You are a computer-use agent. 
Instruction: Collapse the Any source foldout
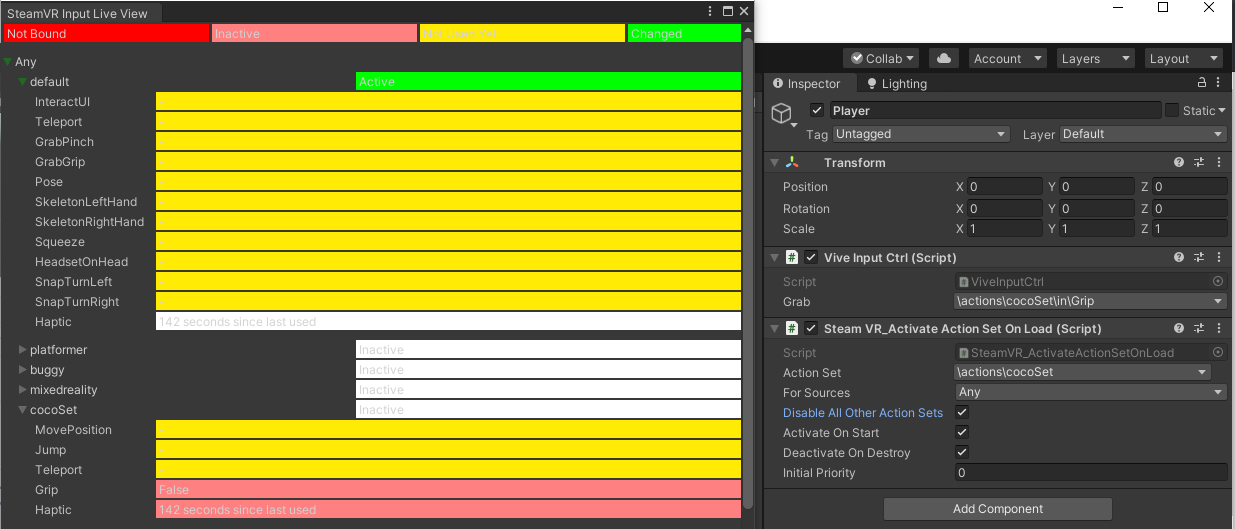[x=8, y=62]
